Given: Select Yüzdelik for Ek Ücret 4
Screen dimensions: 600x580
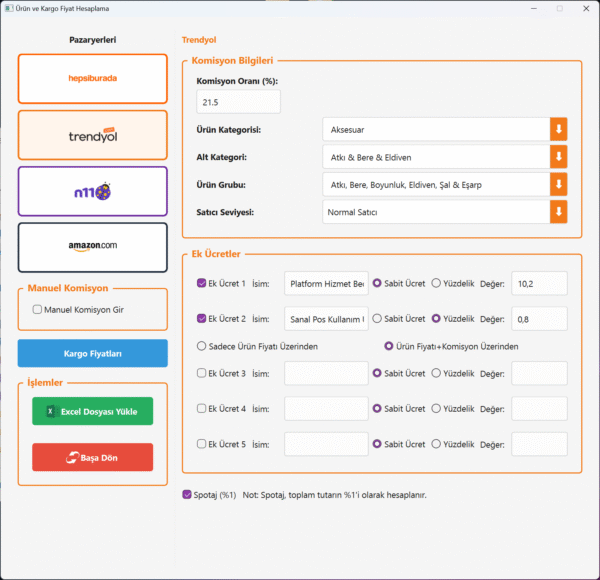Looking at the screenshot, I should pos(436,408).
